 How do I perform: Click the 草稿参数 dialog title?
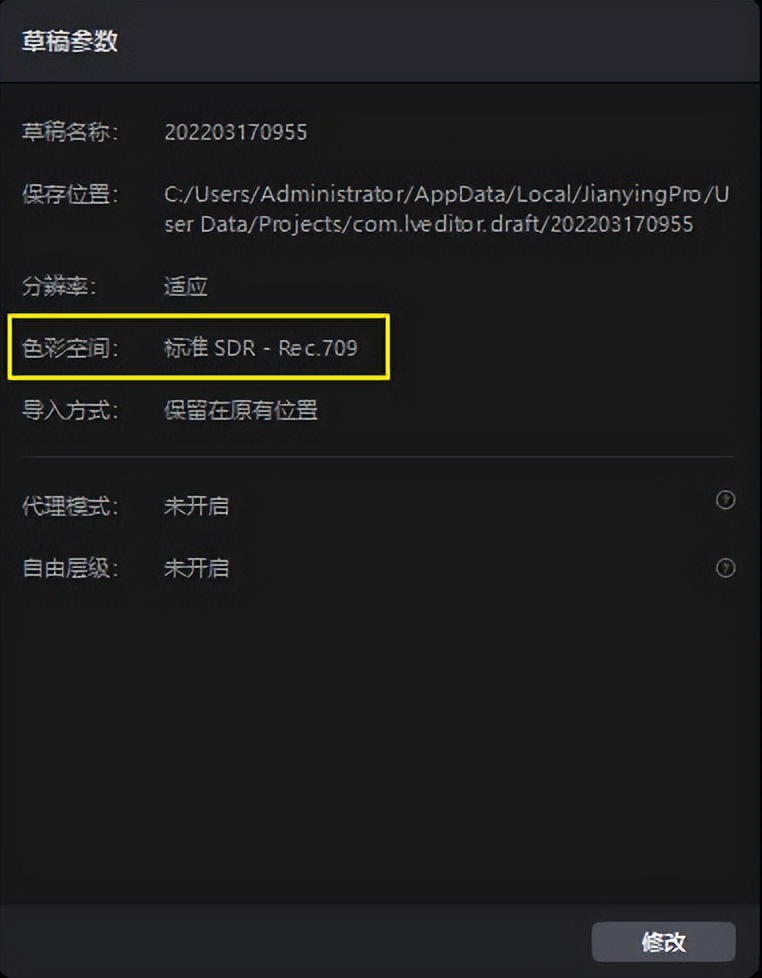point(70,41)
